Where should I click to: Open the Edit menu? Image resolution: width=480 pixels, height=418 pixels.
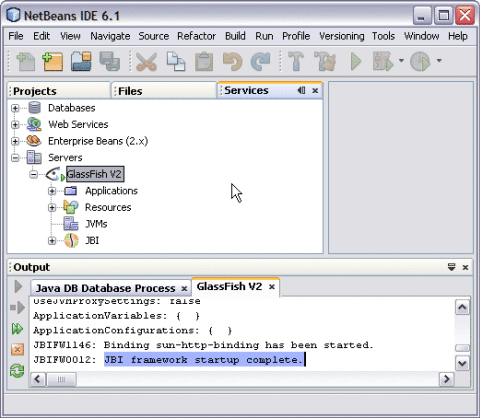(41, 36)
